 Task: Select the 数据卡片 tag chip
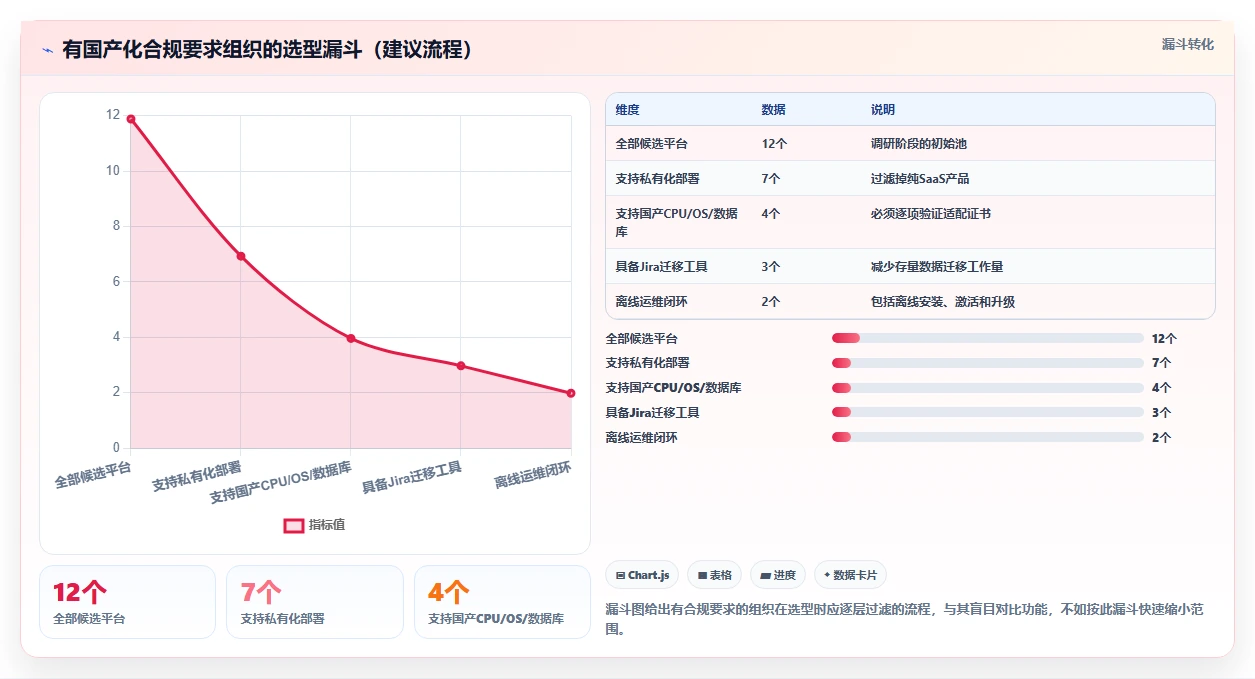tap(850, 575)
